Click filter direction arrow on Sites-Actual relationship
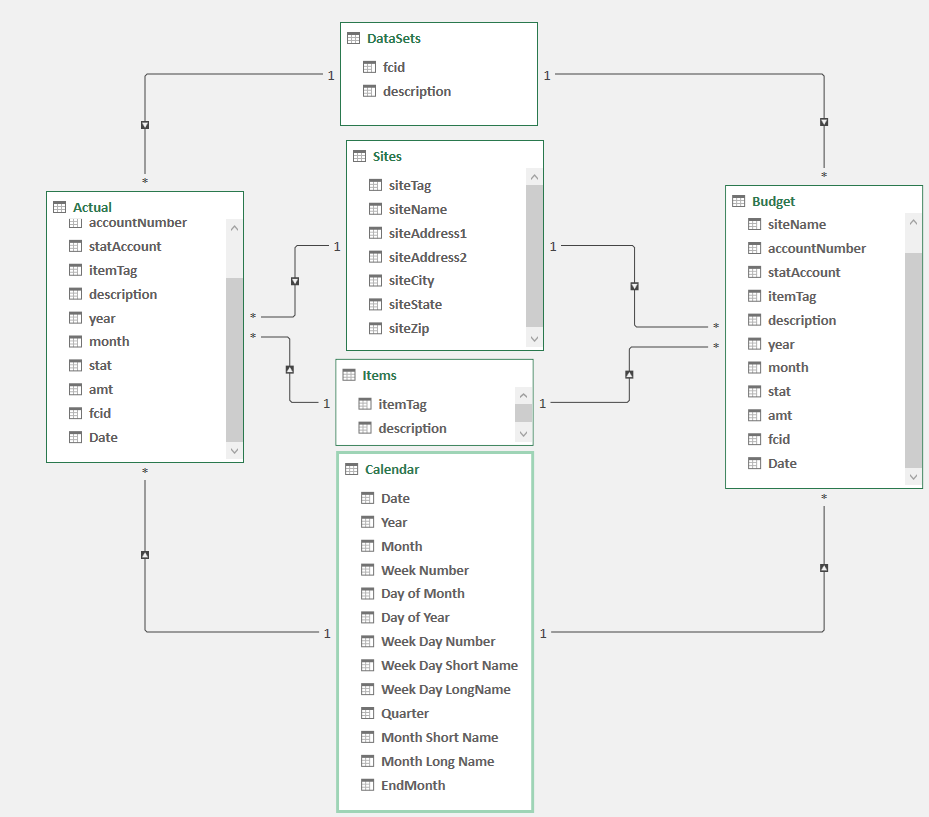 point(295,281)
